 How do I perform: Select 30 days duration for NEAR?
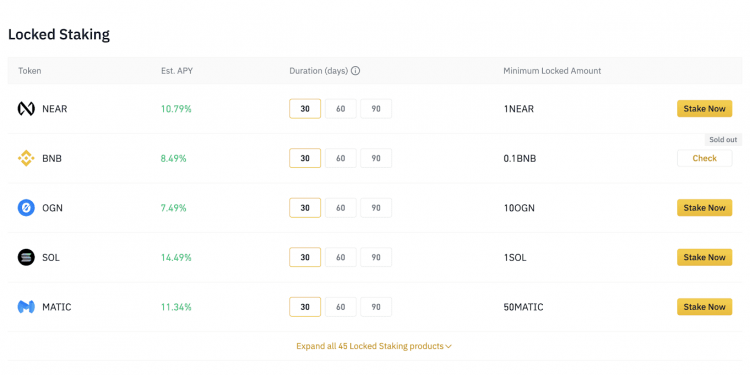305,109
